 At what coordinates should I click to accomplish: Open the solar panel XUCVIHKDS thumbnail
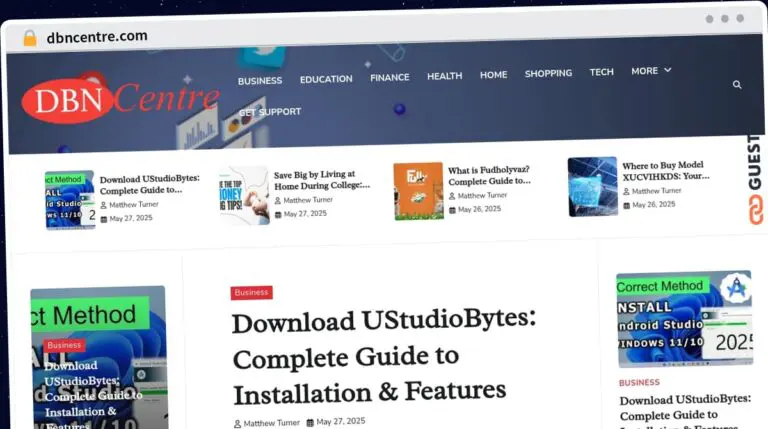(592, 186)
